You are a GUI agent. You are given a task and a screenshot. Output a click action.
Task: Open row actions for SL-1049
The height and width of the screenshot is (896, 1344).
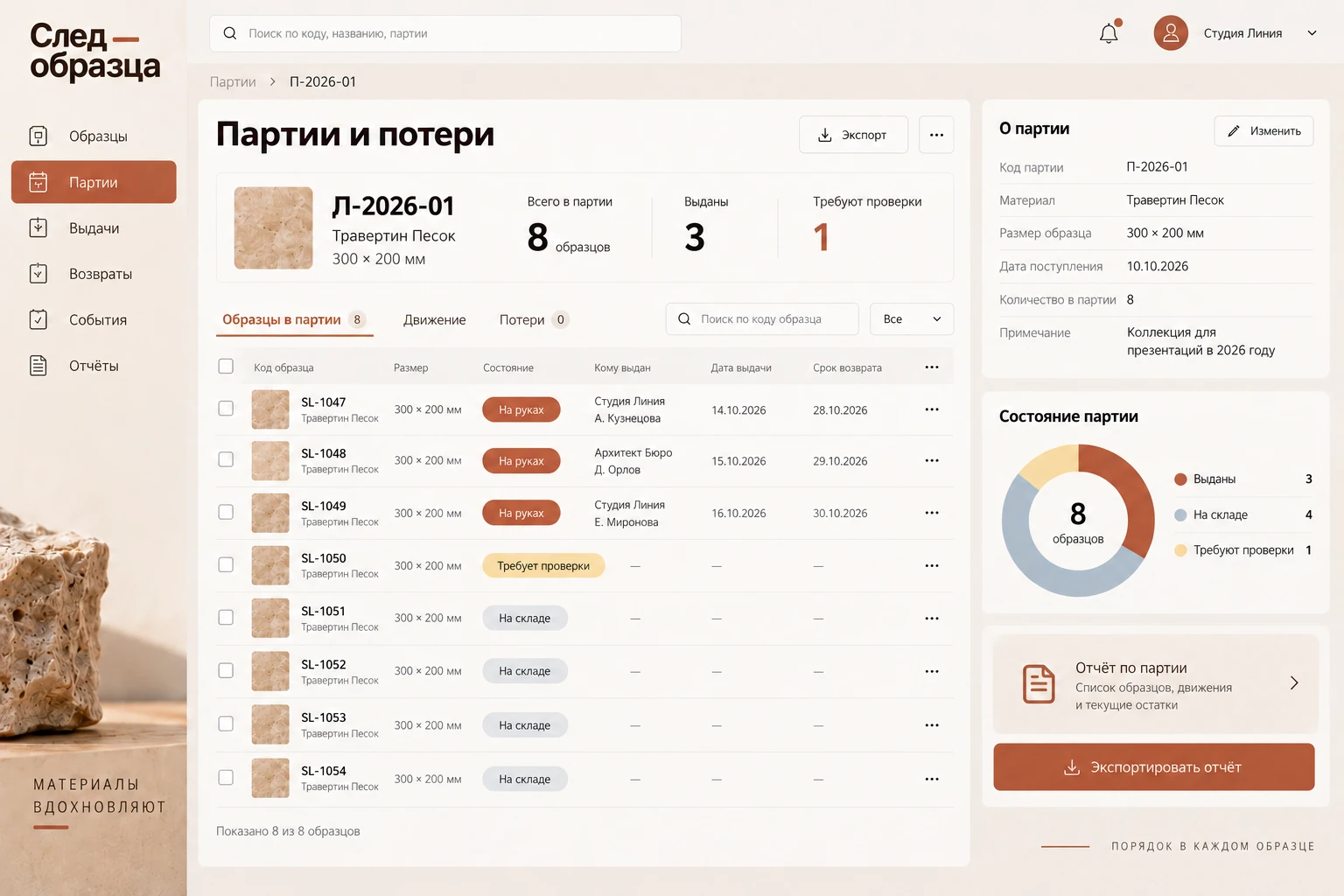pos(932,513)
